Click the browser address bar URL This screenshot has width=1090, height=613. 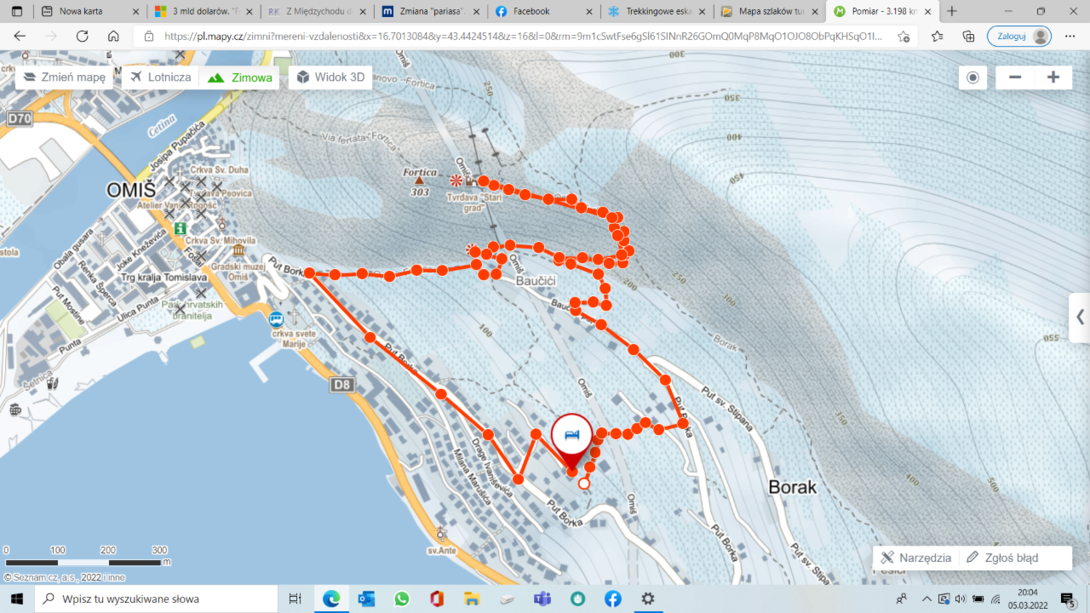pos(523,36)
